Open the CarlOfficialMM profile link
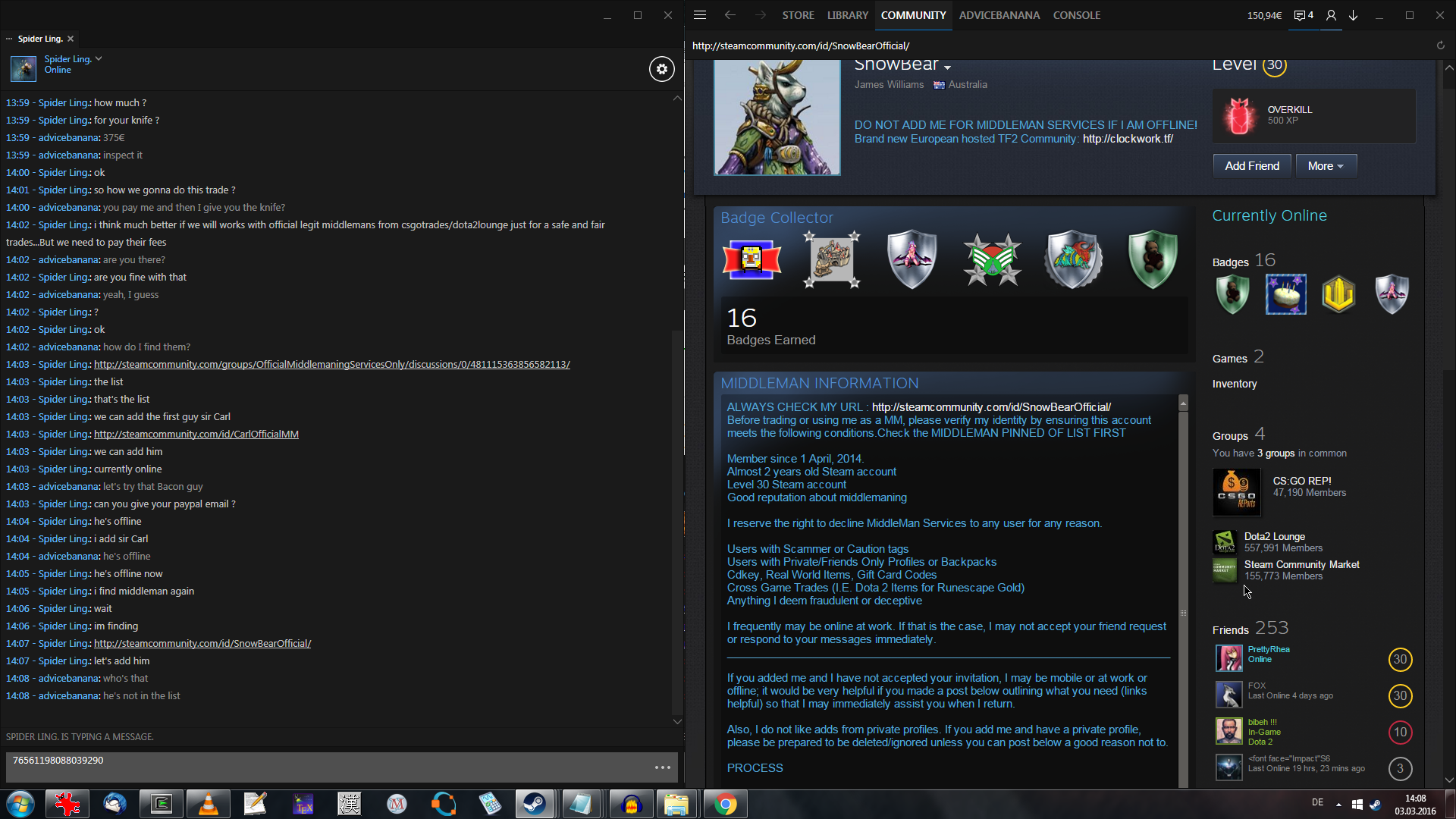Viewport: 1456px width, 819px height. (x=196, y=435)
